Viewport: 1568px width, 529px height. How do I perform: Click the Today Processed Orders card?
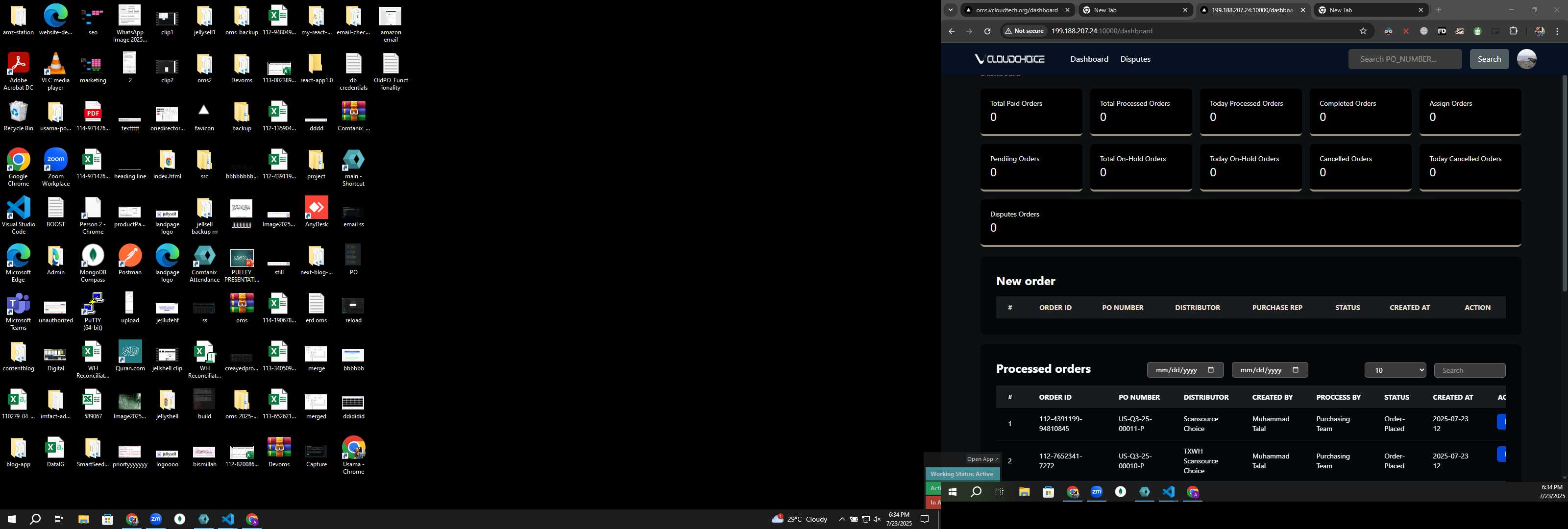coord(1250,112)
